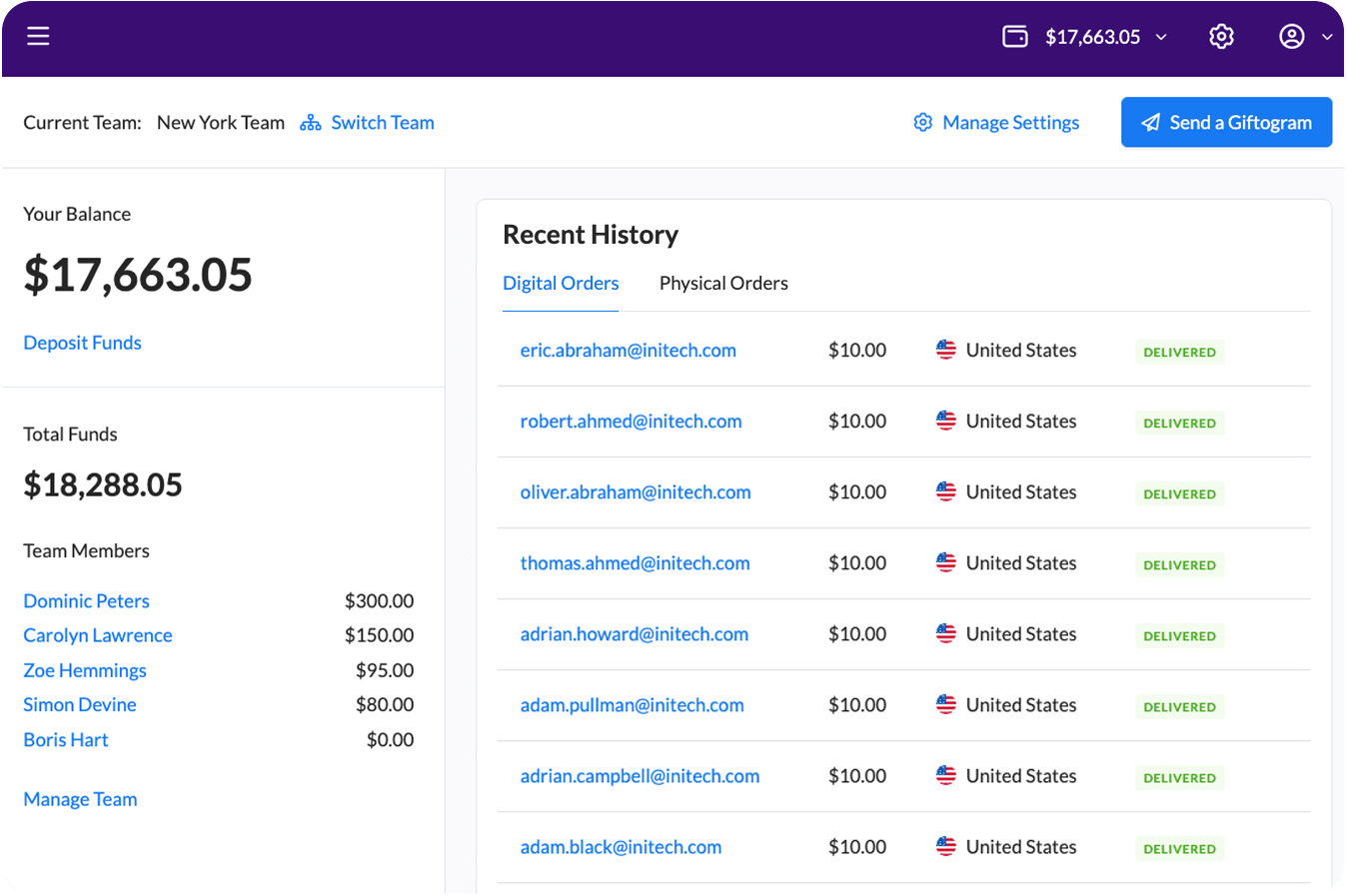
Task: Click the Send a Giftogram button
Action: click(x=1226, y=122)
